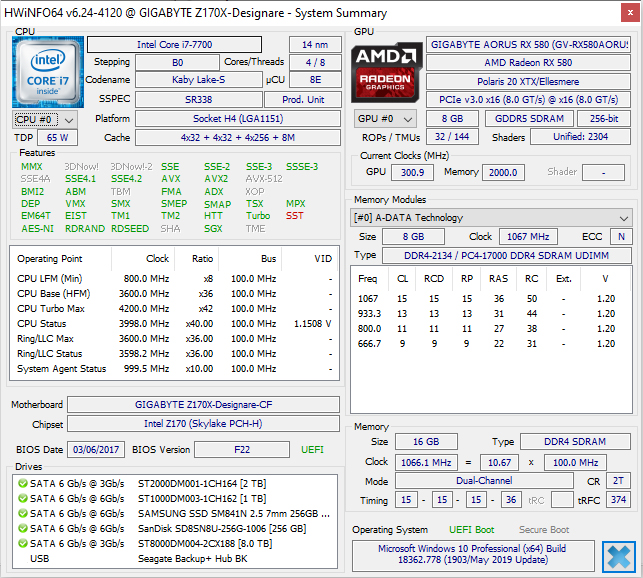643x578 pixels.
Task: Click the Microsoft Windows 10 Professional build field
Action: [x=472, y=555]
